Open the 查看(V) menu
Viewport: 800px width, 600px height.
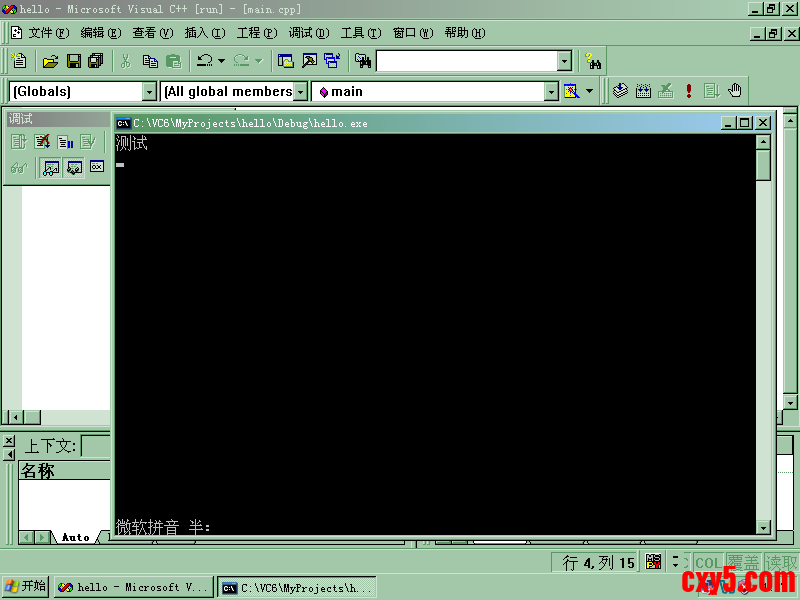click(153, 33)
